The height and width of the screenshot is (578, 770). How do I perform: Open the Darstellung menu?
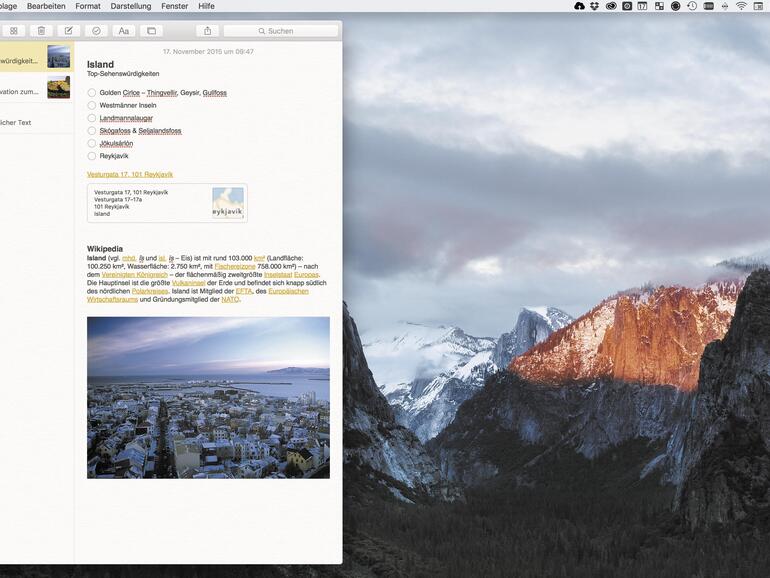[131, 6]
